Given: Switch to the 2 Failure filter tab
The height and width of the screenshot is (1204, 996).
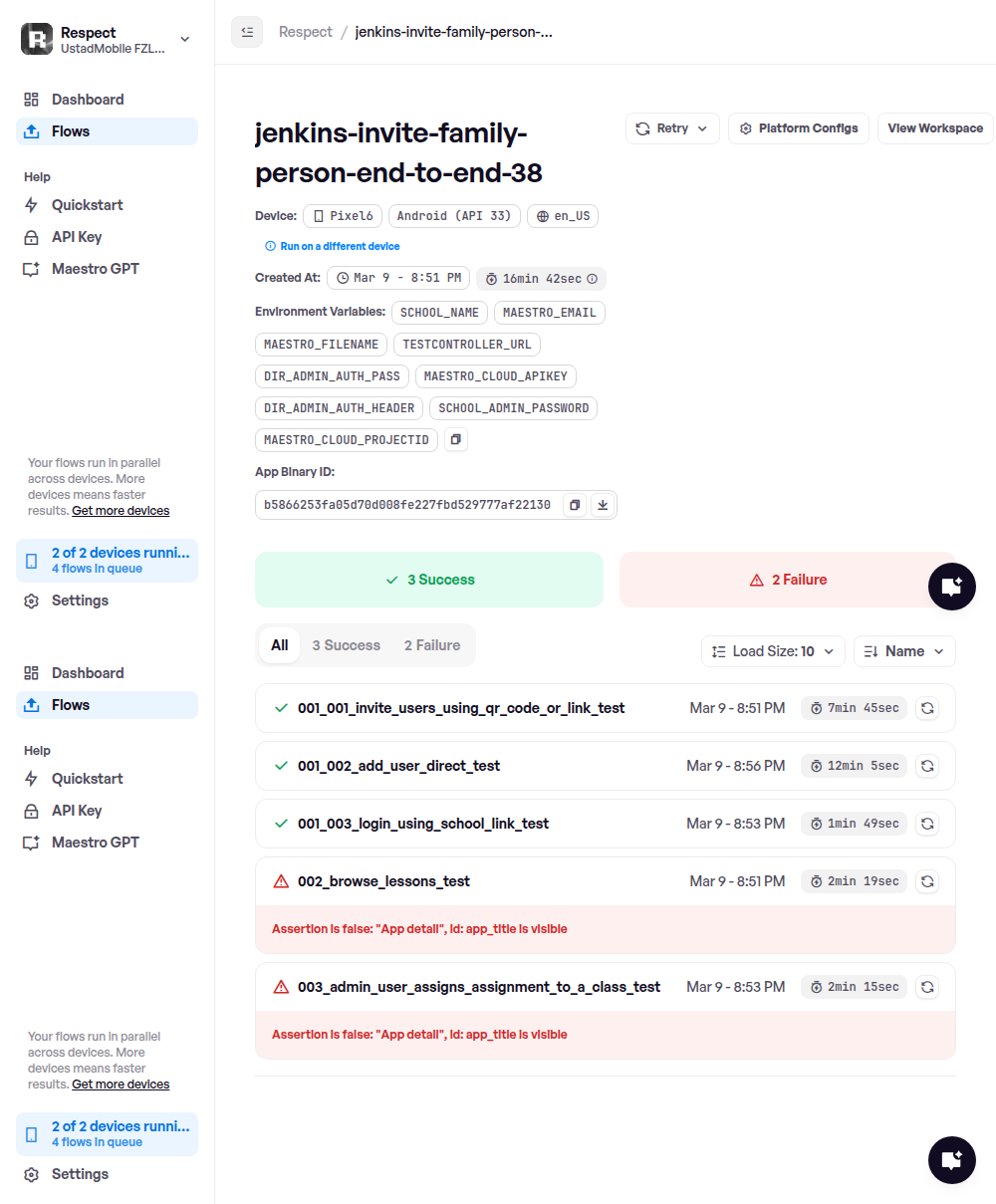Looking at the screenshot, I should pyautogui.click(x=432, y=645).
